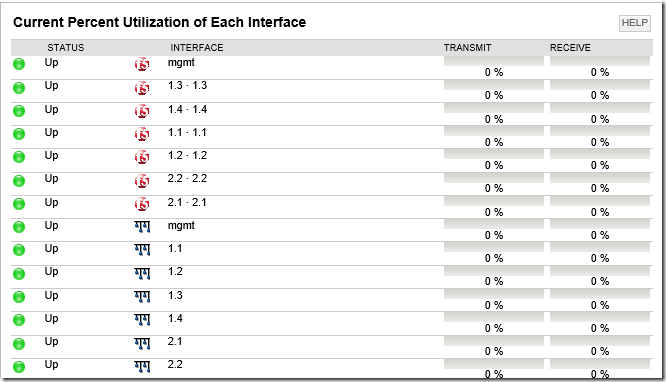Select the blue network icon beside second mgmt
666x382 pixels.
pyautogui.click(x=142, y=227)
